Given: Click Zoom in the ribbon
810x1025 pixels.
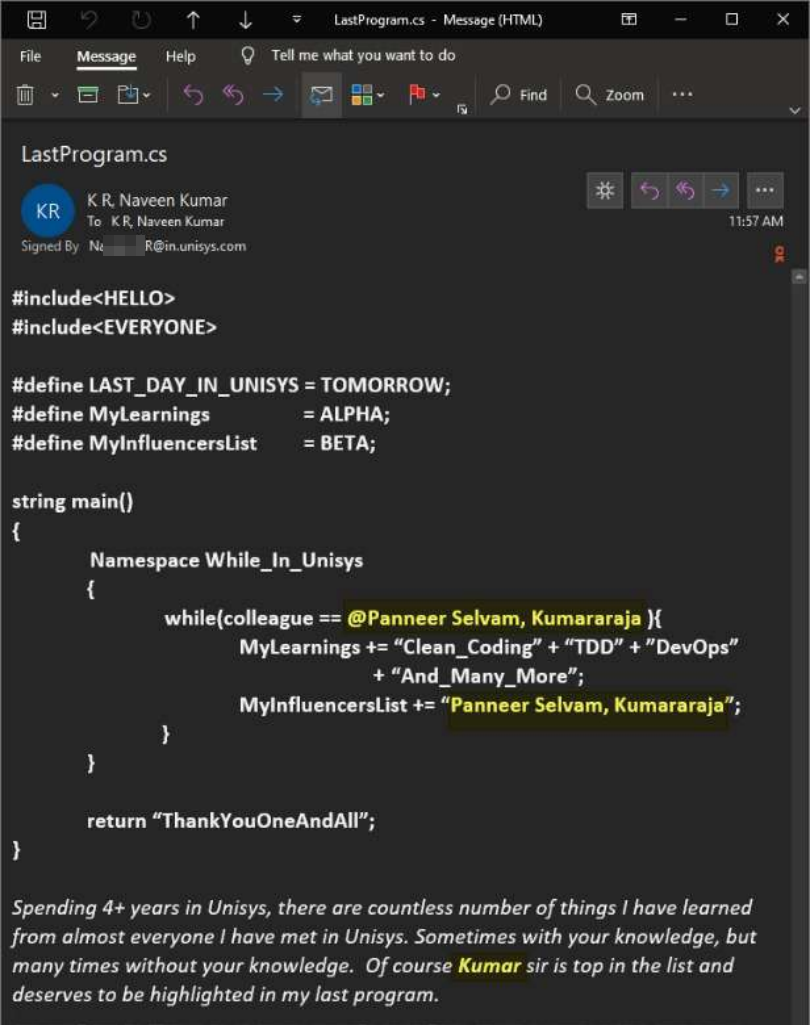Looking at the screenshot, I should (609, 95).
